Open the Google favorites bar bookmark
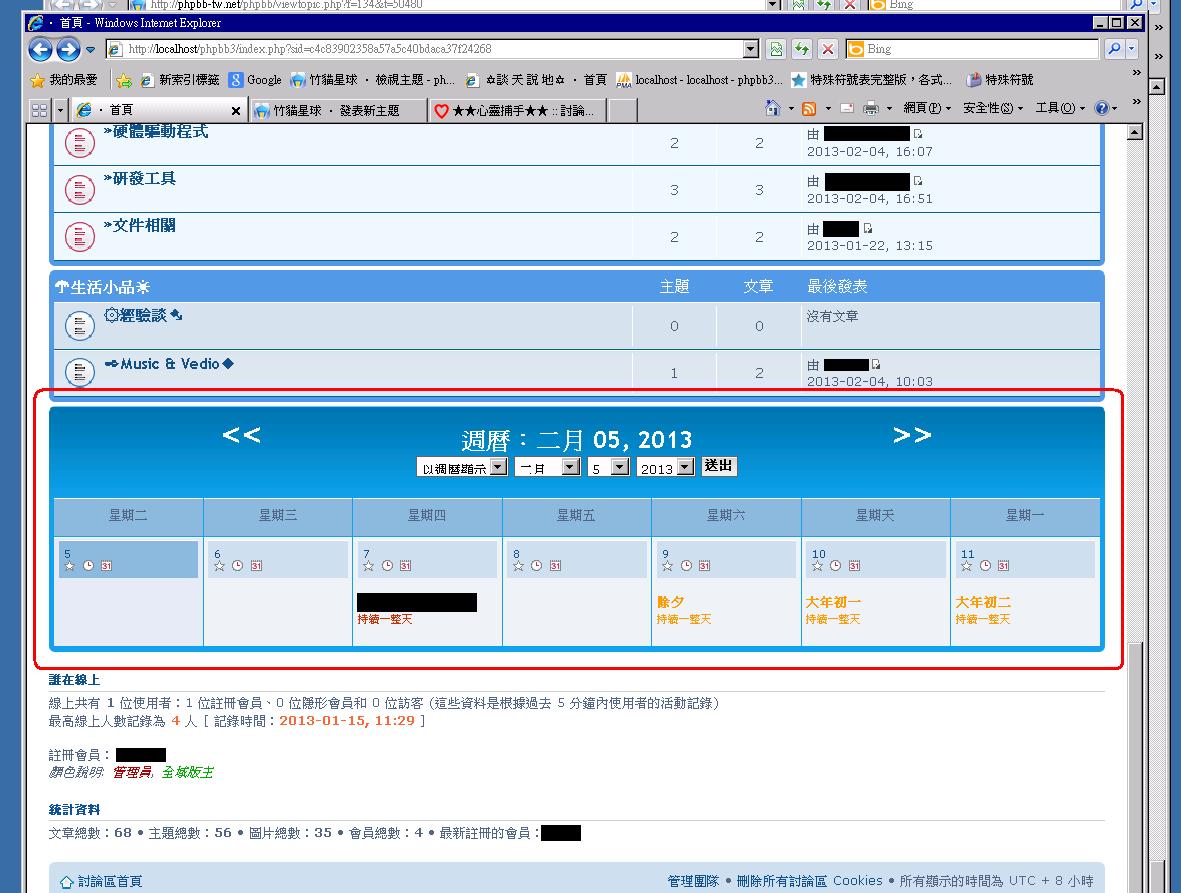Screen dimensions: 1181x893 255,80
